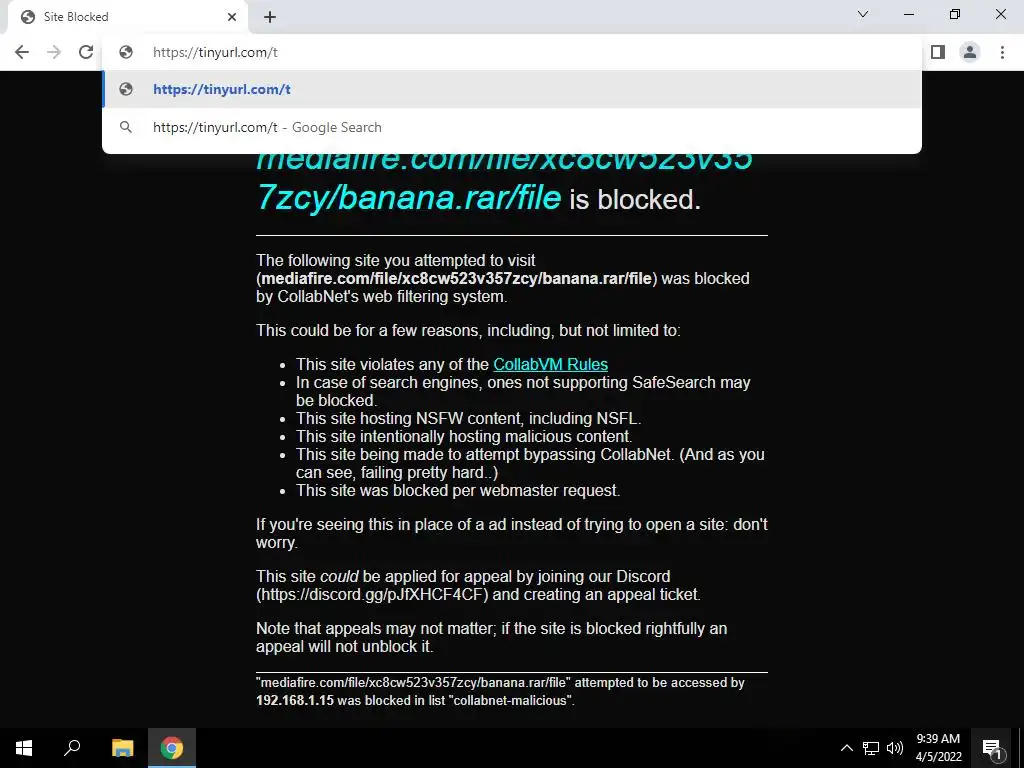Open the Chrome three-dot menu
Image resolution: width=1024 pixels, height=768 pixels.
coord(1002,52)
